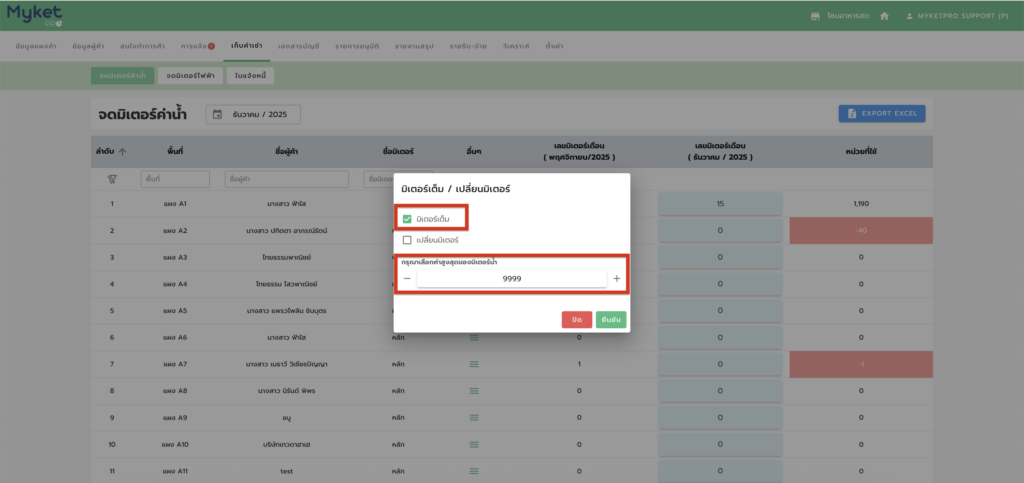Click the store icon beside โซนอาหารสด

pyautogui.click(x=815, y=16)
